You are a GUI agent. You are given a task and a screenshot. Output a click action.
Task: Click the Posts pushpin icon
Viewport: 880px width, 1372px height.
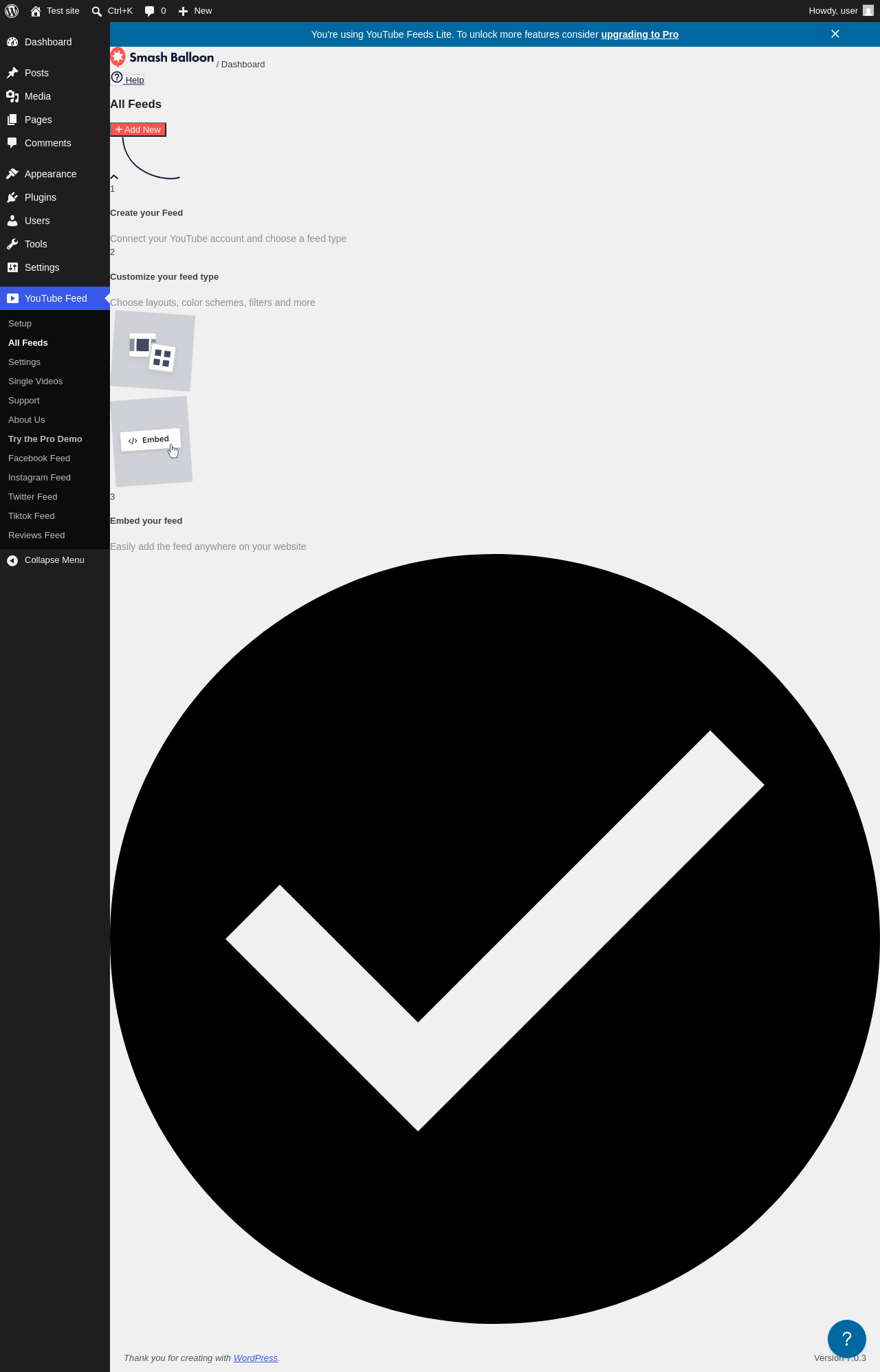point(12,73)
